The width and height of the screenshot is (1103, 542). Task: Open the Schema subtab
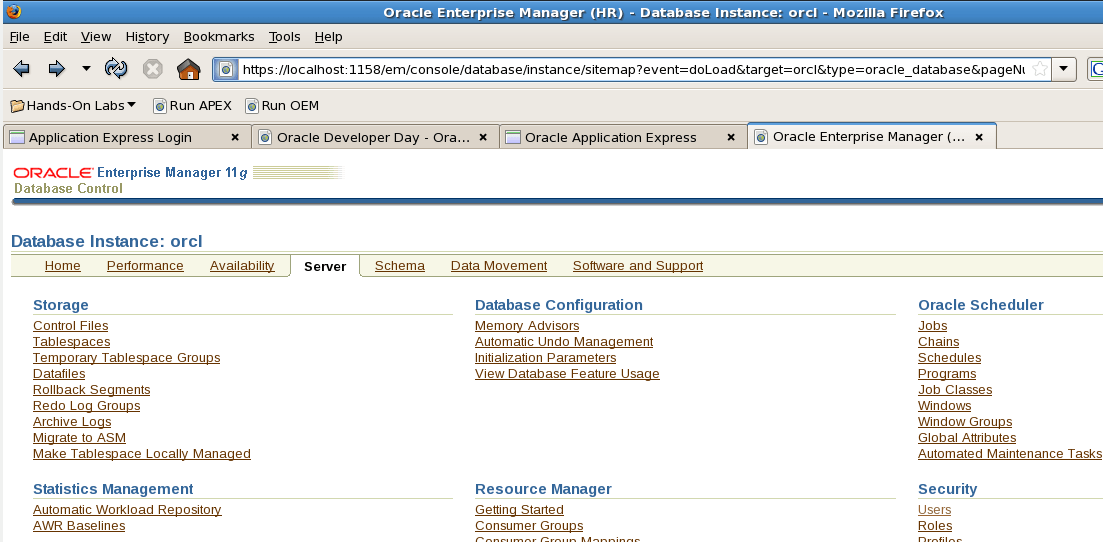point(400,265)
